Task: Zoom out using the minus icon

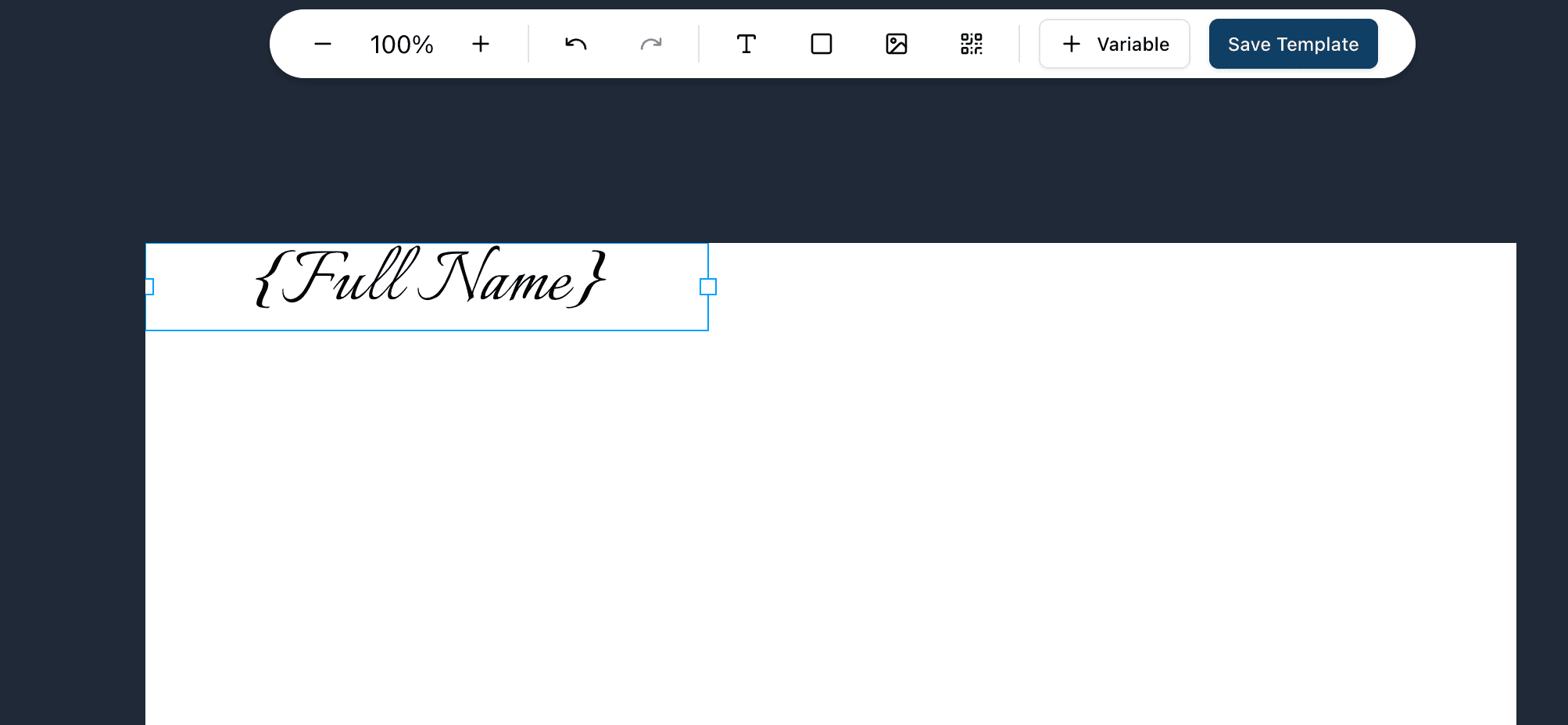Action: [x=323, y=45]
